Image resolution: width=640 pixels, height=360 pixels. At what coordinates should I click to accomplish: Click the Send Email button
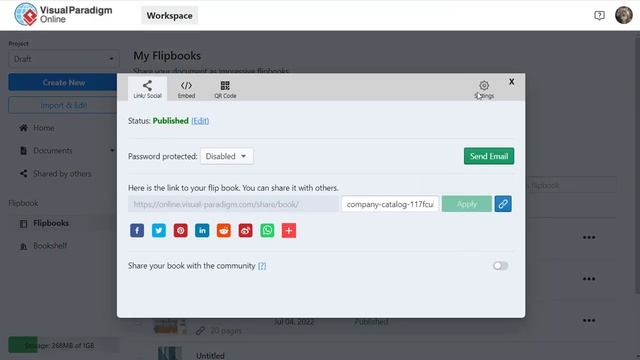click(x=489, y=156)
